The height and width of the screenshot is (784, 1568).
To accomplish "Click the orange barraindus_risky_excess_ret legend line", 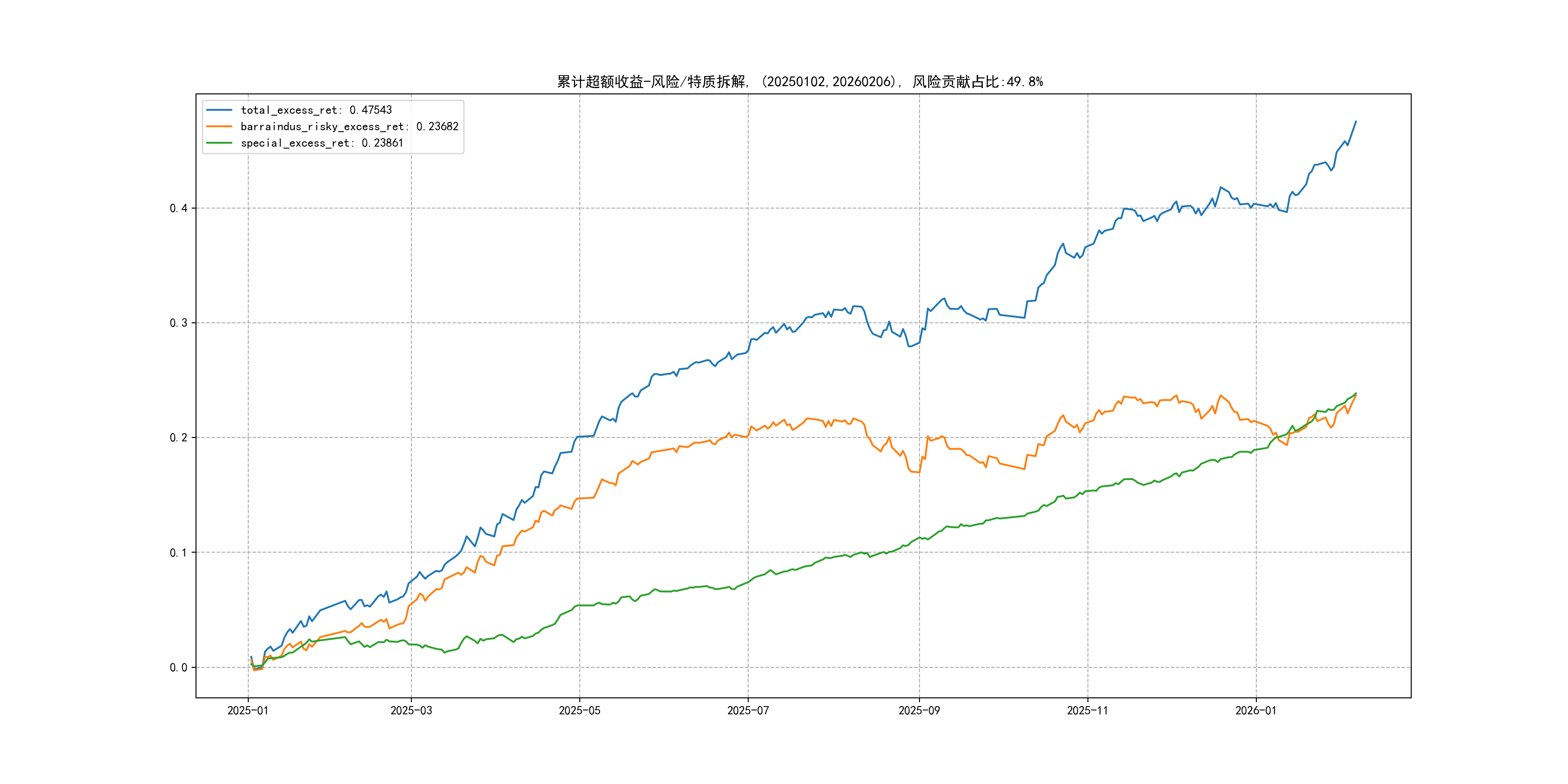I will [x=219, y=127].
